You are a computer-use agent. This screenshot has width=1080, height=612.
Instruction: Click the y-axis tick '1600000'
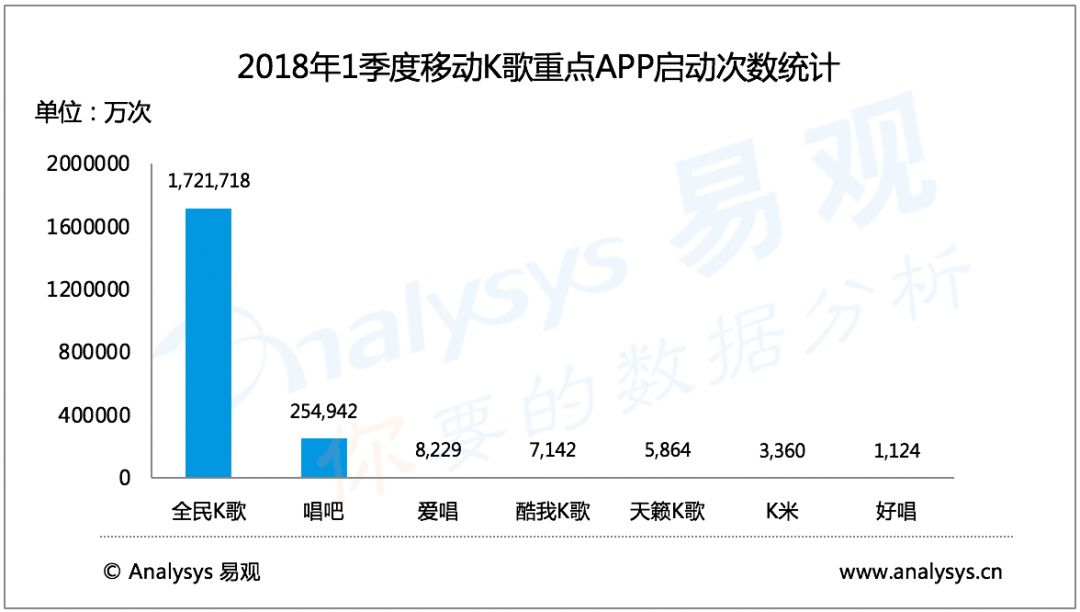point(88,226)
